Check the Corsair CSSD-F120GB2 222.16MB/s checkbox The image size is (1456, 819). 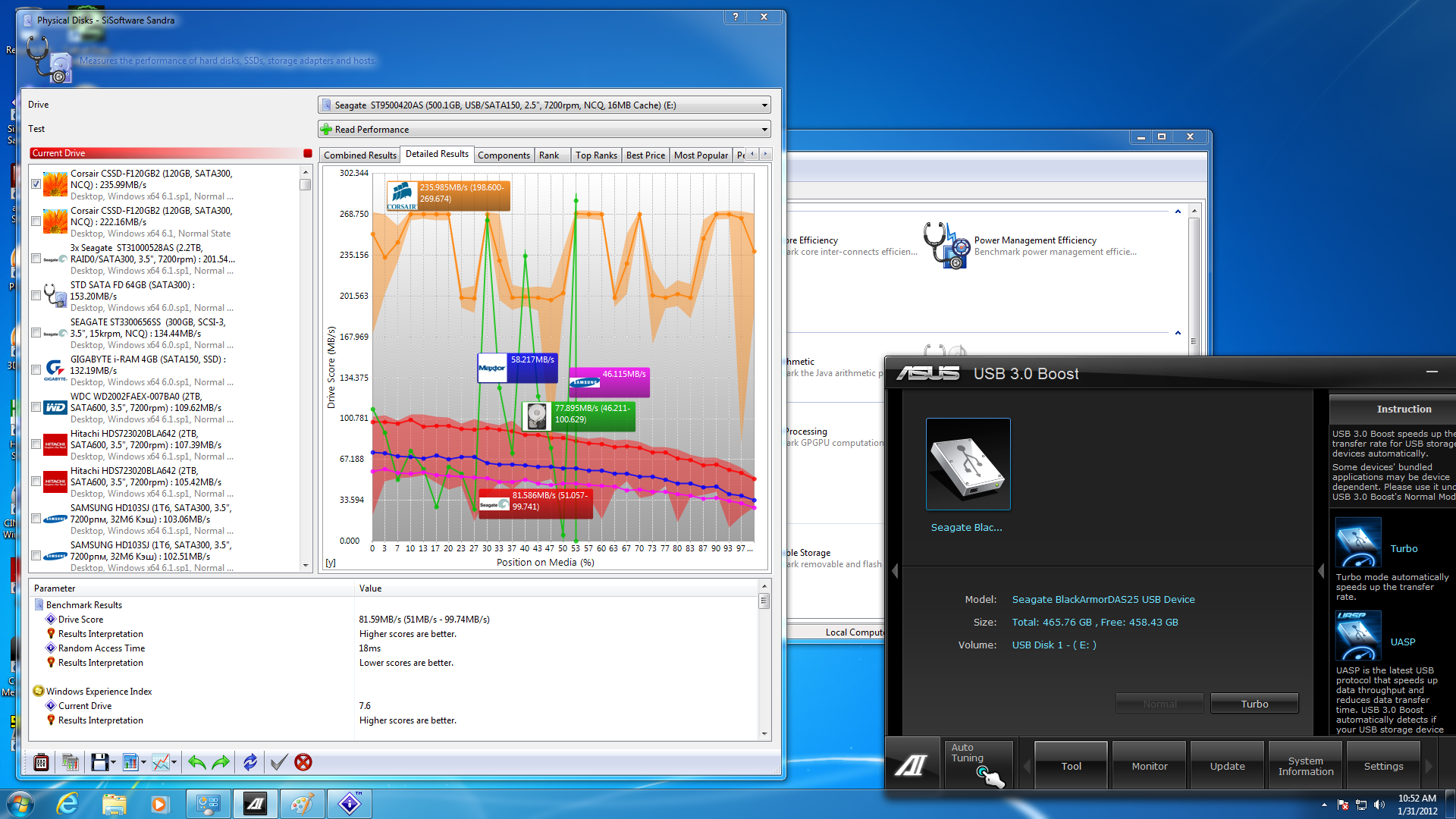coord(36,221)
